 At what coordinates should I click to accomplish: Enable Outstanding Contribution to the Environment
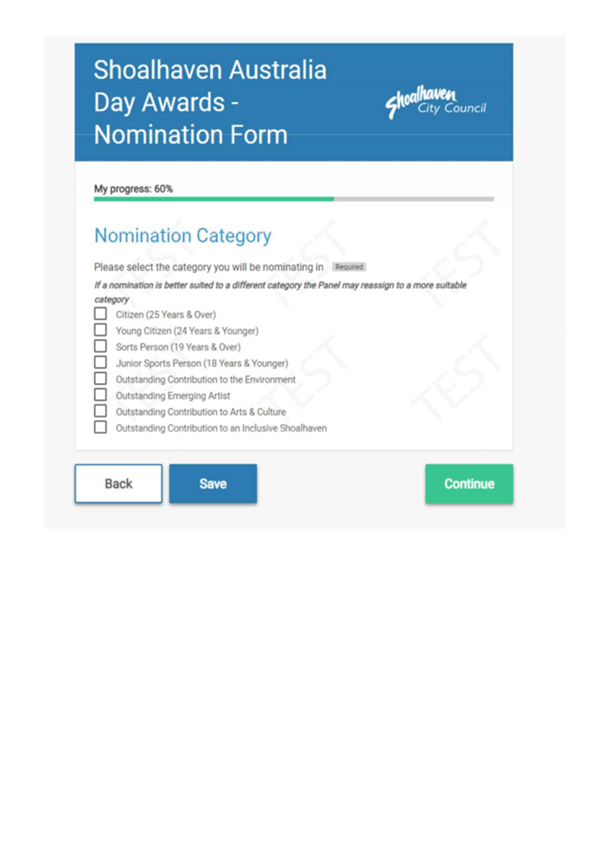[99, 379]
